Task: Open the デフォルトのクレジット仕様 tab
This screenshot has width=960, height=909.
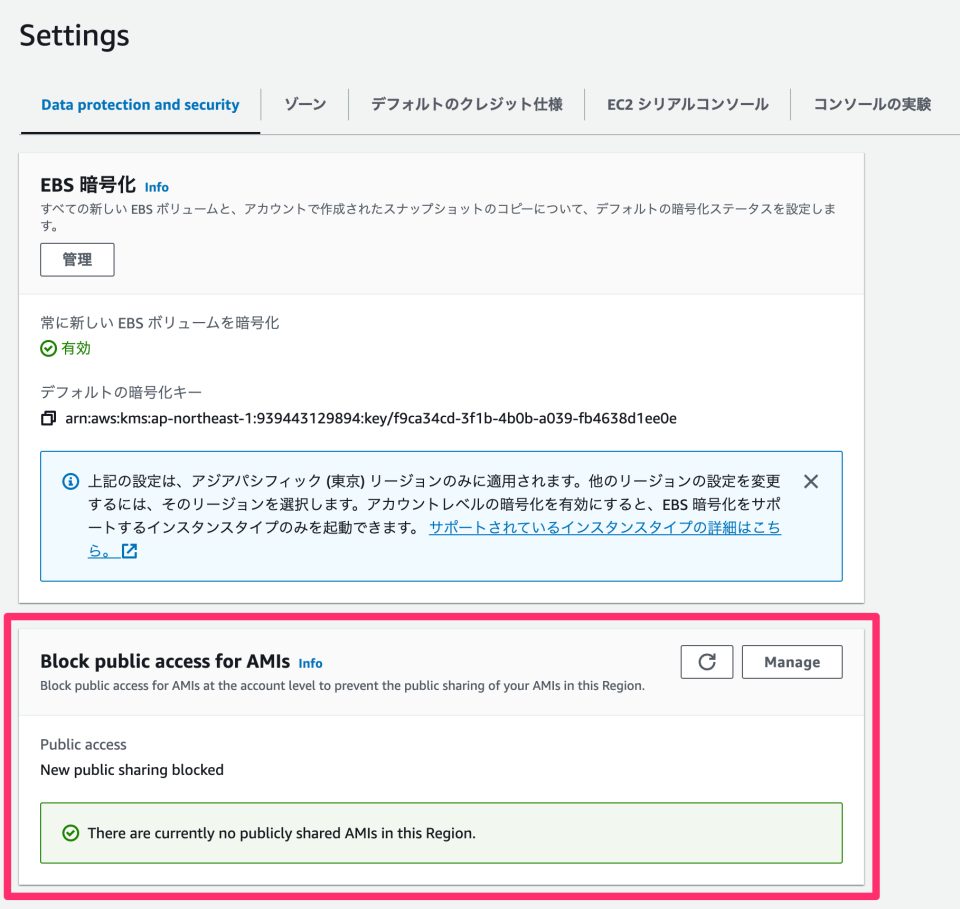Action: [465, 104]
